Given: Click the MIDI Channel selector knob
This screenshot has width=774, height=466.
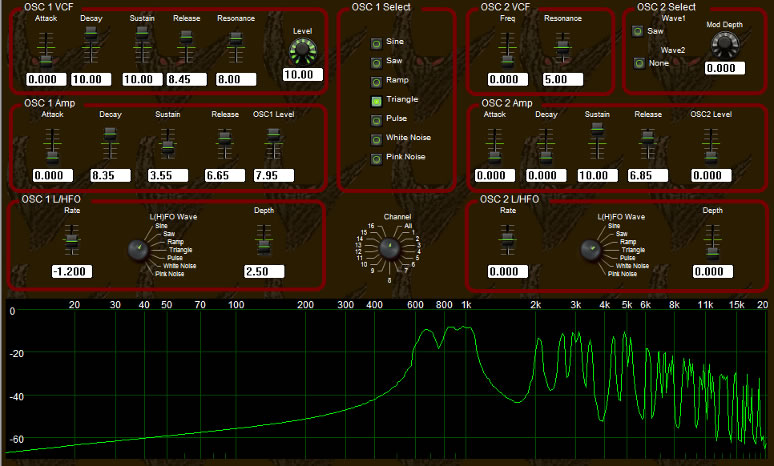Looking at the screenshot, I should pyautogui.click(x=390, y=248).
